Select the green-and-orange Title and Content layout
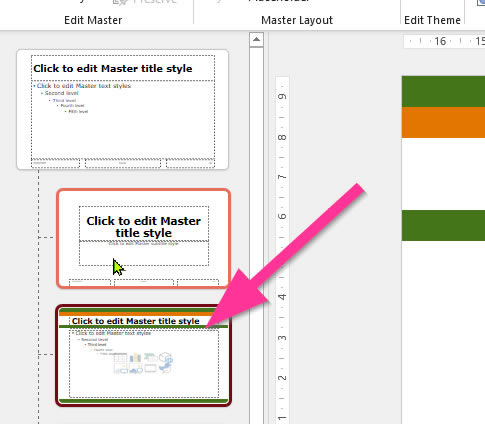 coord(144,355)
